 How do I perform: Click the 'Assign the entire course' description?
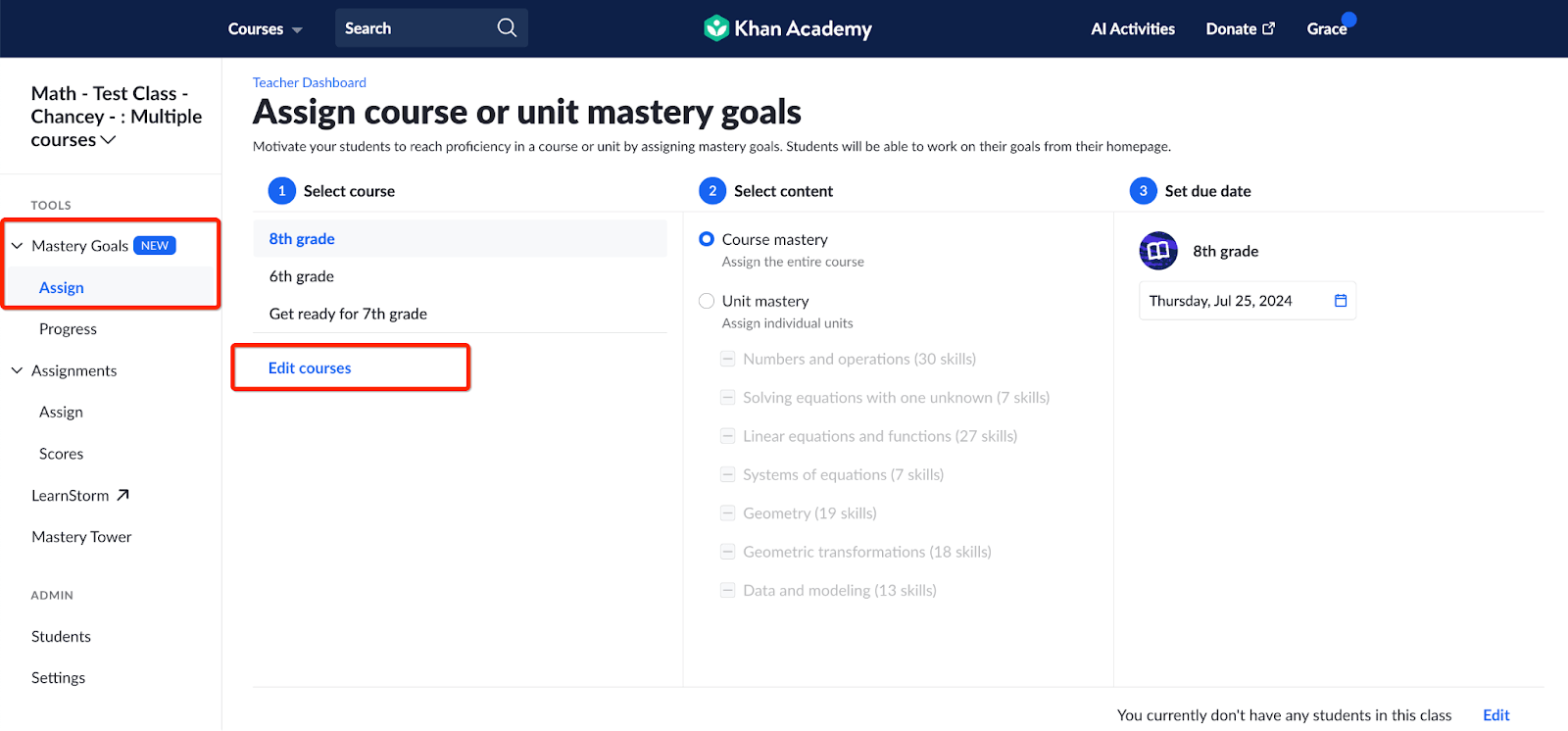point(793,262)
